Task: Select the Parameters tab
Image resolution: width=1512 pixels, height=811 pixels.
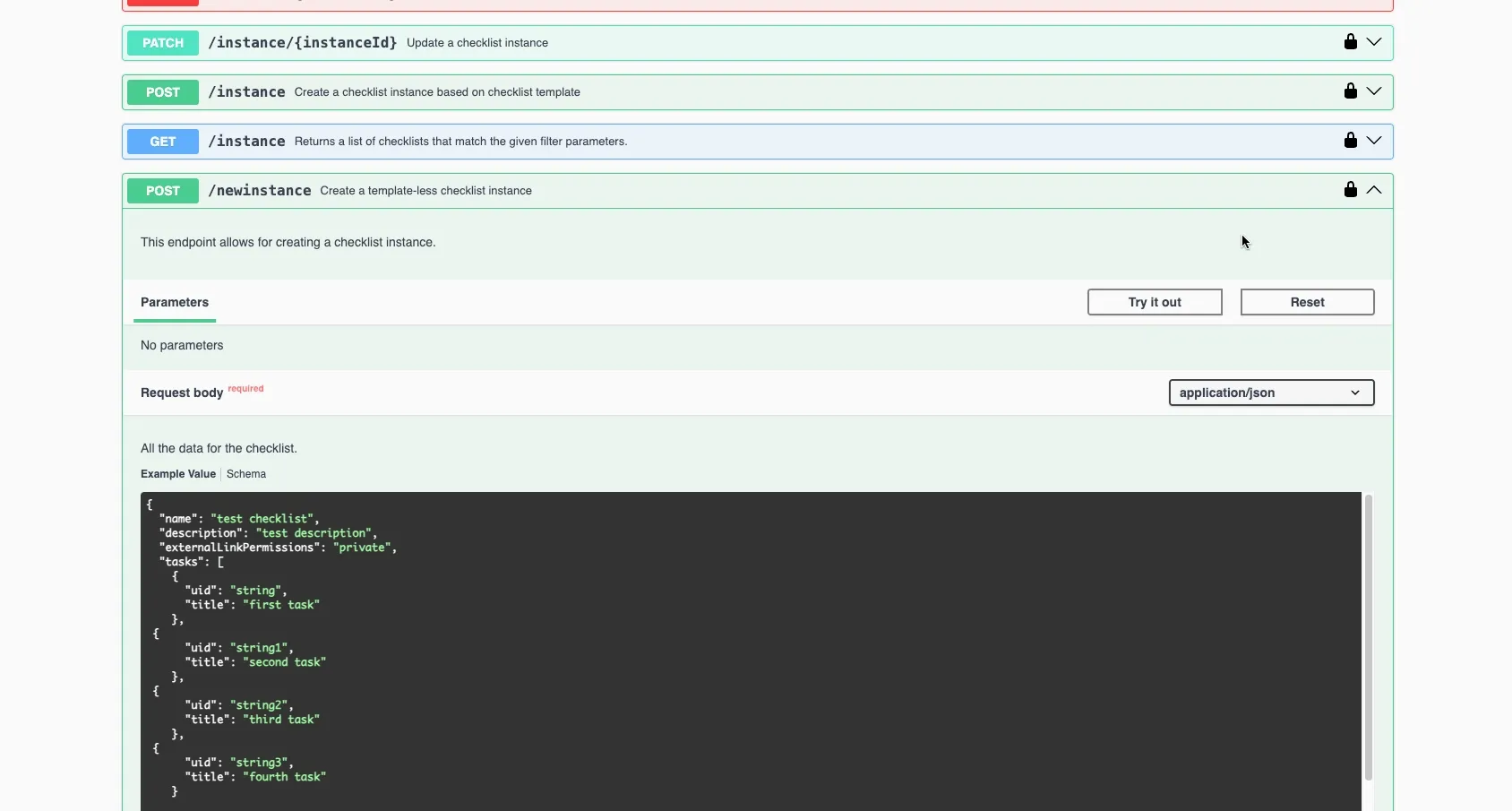Action: (x=175, y=302)
